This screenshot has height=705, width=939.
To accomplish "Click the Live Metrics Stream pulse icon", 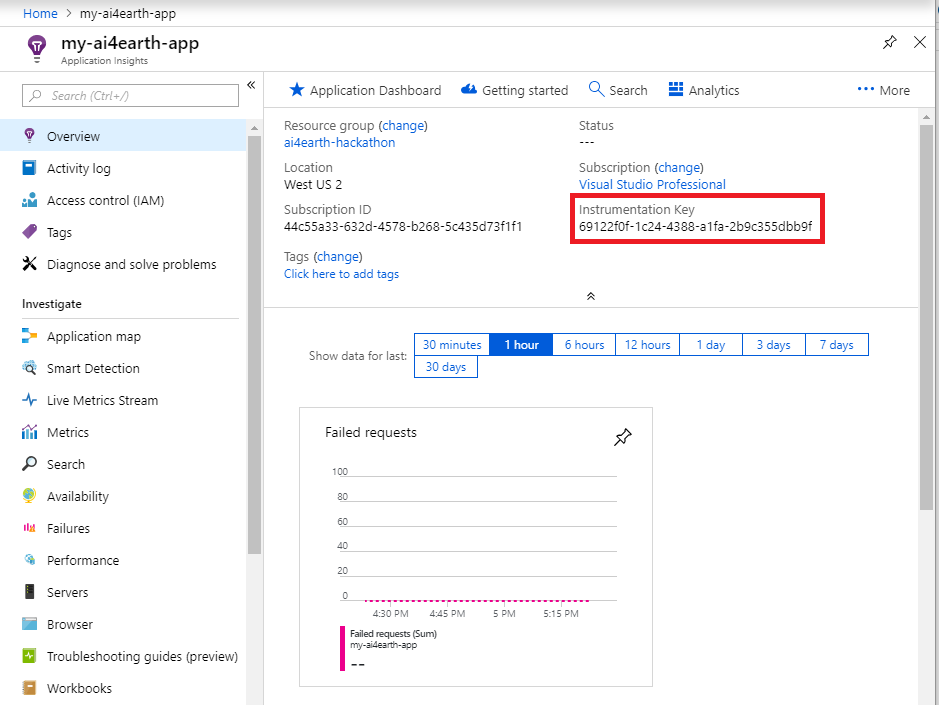I will coord(29,400).
